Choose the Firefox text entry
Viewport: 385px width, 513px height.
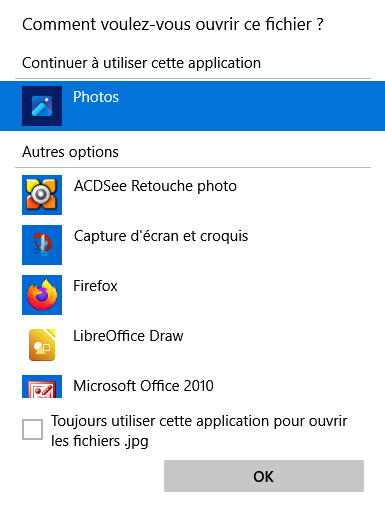click(95, 286)
